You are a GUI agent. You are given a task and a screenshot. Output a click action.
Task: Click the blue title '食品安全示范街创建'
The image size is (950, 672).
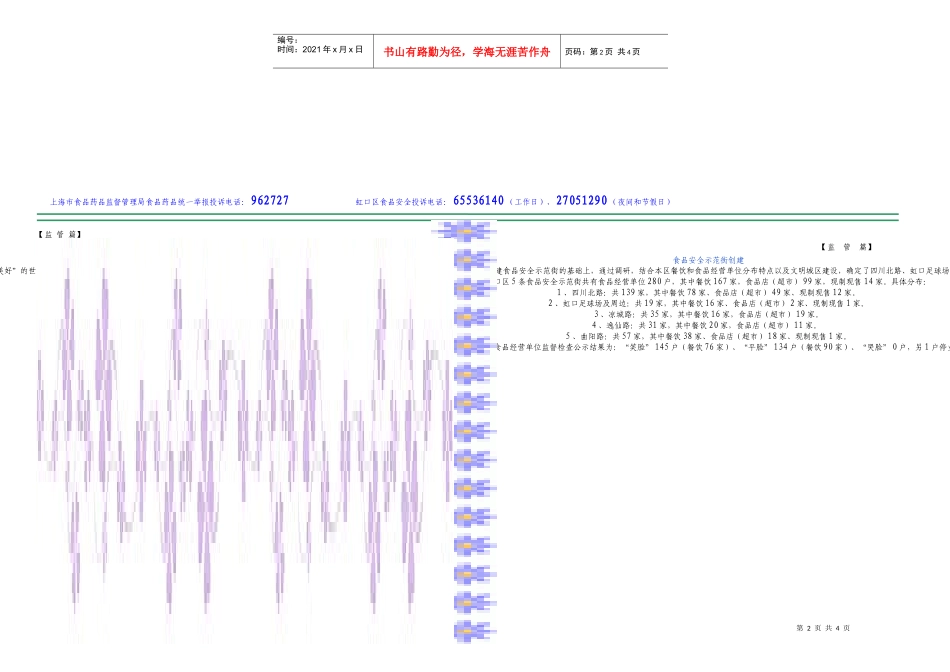coord(708,260)
